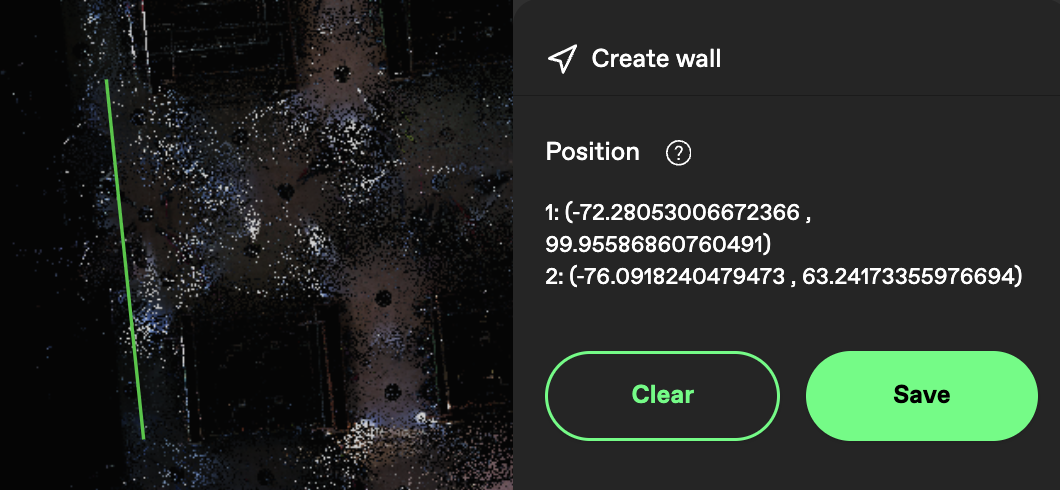The image size is (1060, 490).
Task: Click the Position section label
Action: point(592,152)
